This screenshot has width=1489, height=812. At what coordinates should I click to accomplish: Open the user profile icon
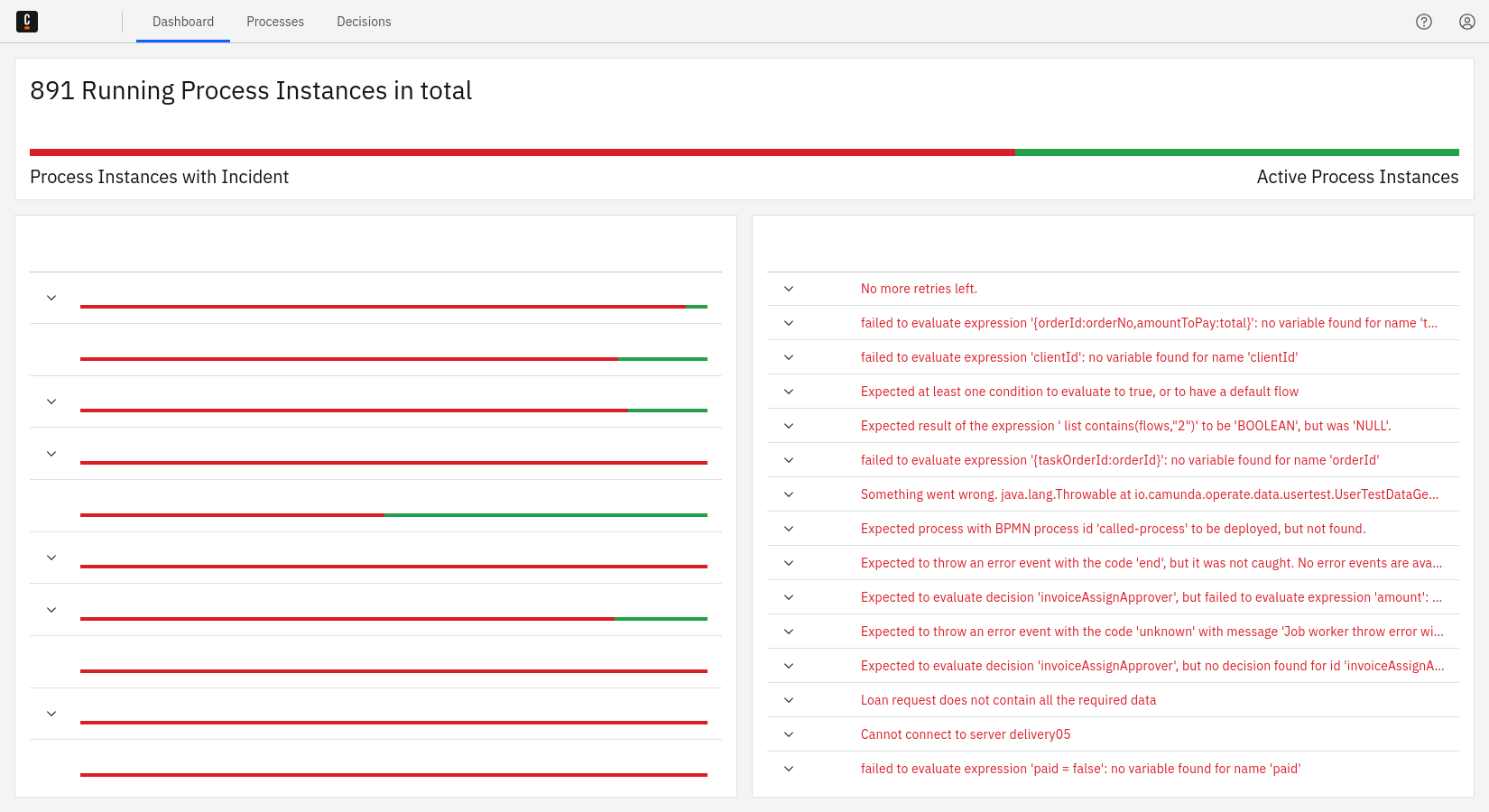click(1467, 22)
